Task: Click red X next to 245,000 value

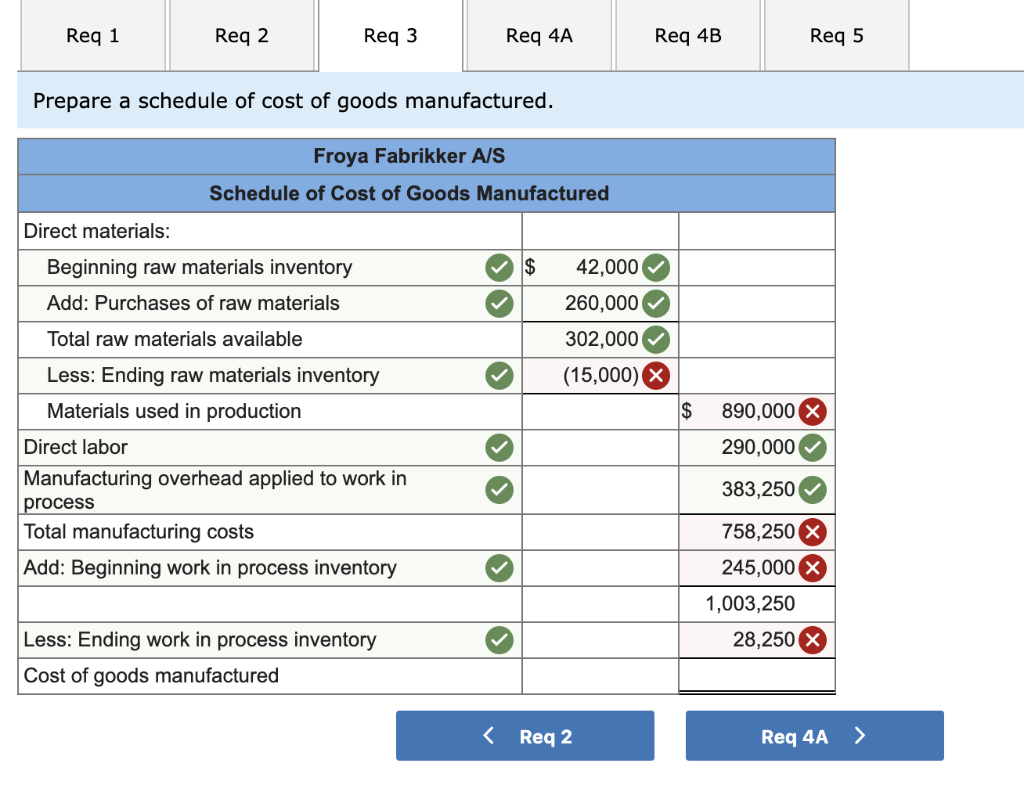Action: coord(813,568)
